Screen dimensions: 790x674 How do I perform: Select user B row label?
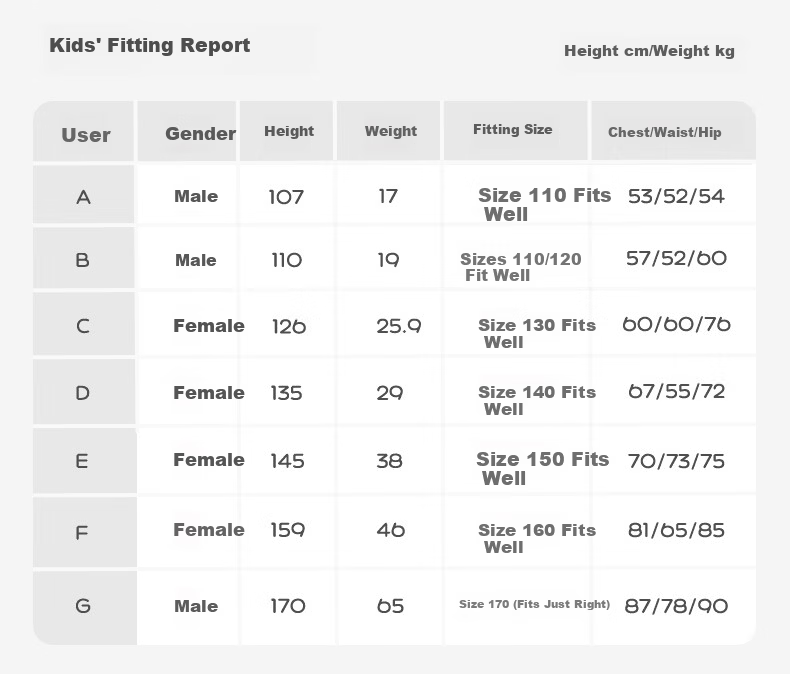pos(83,260)
